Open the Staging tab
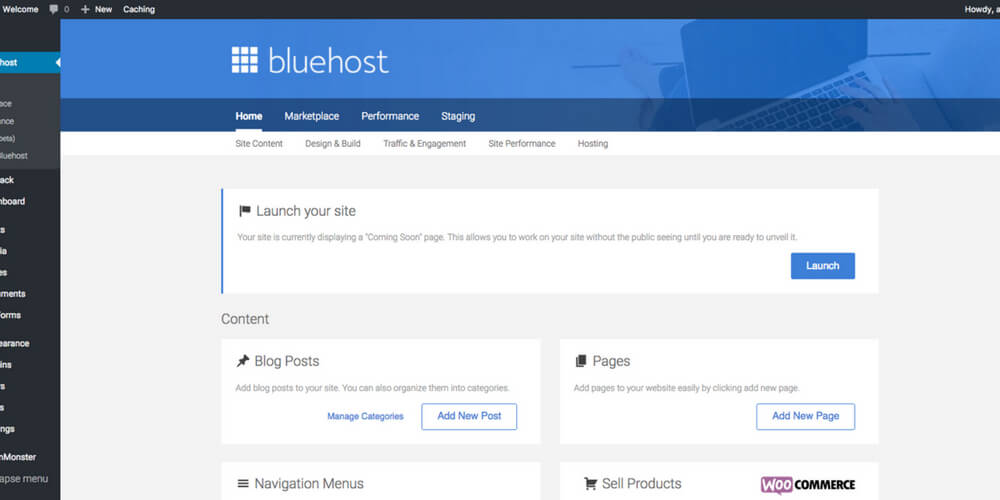1000x500 pixels. [x=458, y=116]
